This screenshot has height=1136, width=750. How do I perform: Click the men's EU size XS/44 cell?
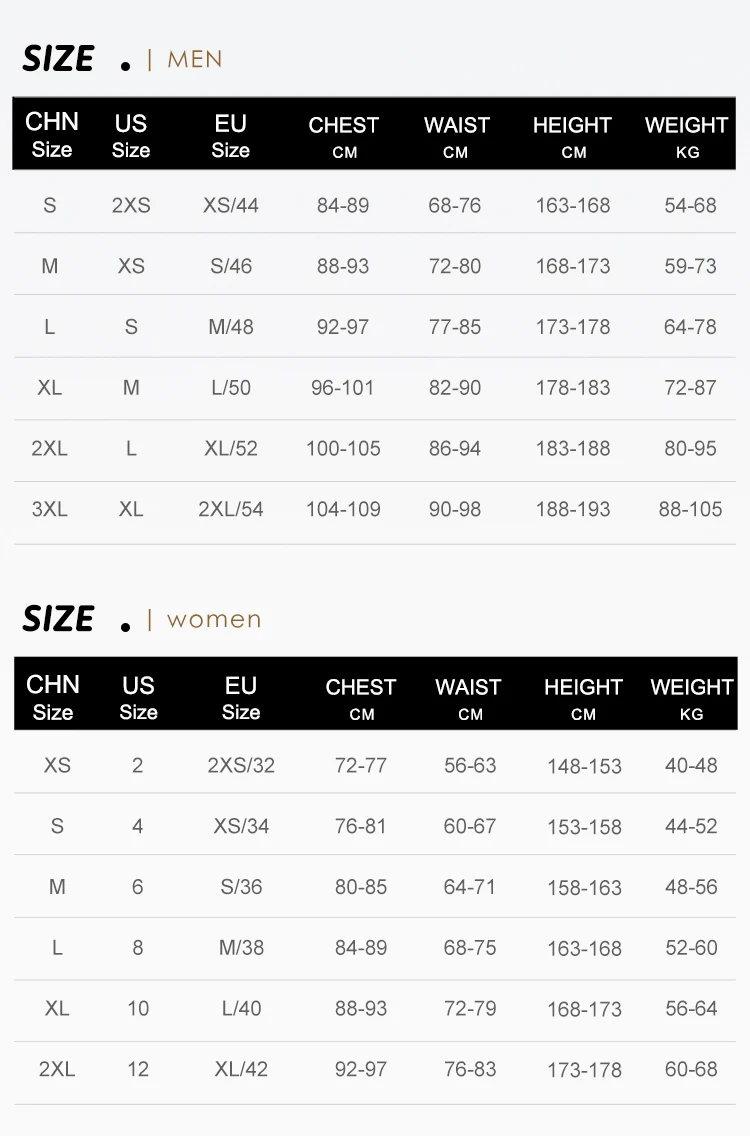point(231,205)
